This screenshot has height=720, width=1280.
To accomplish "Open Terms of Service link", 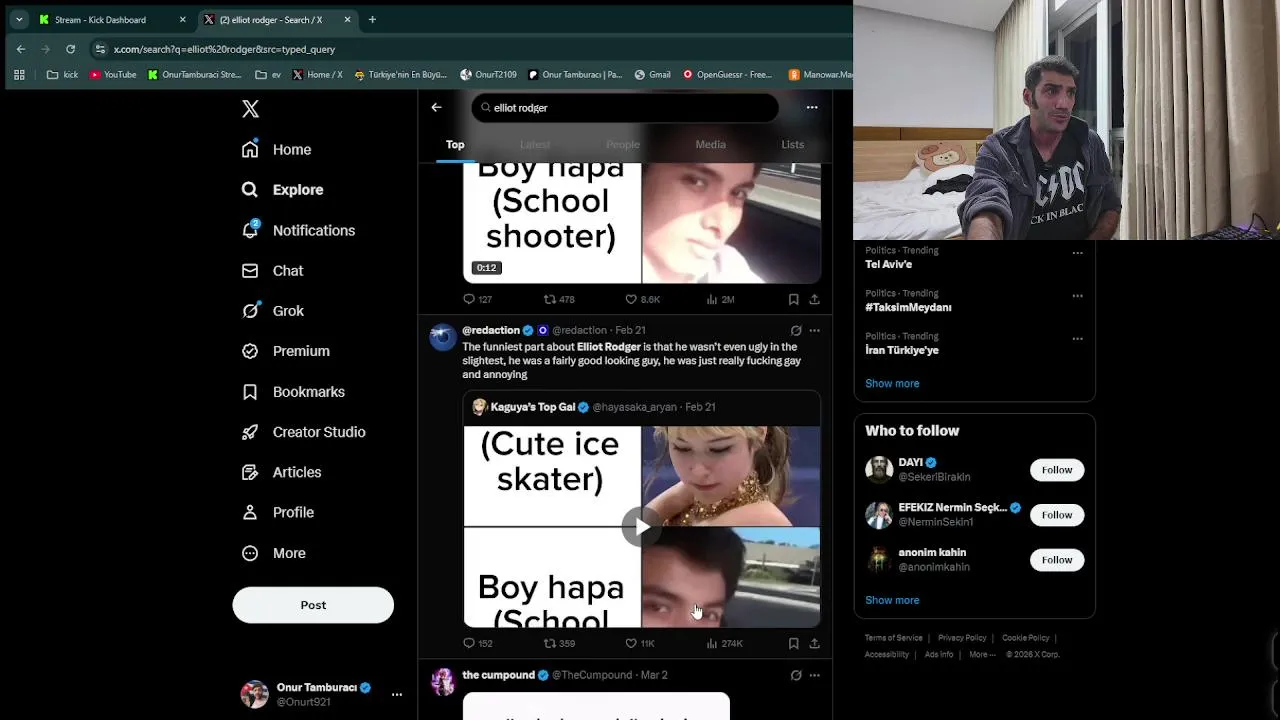I will (x=894, y=638).
